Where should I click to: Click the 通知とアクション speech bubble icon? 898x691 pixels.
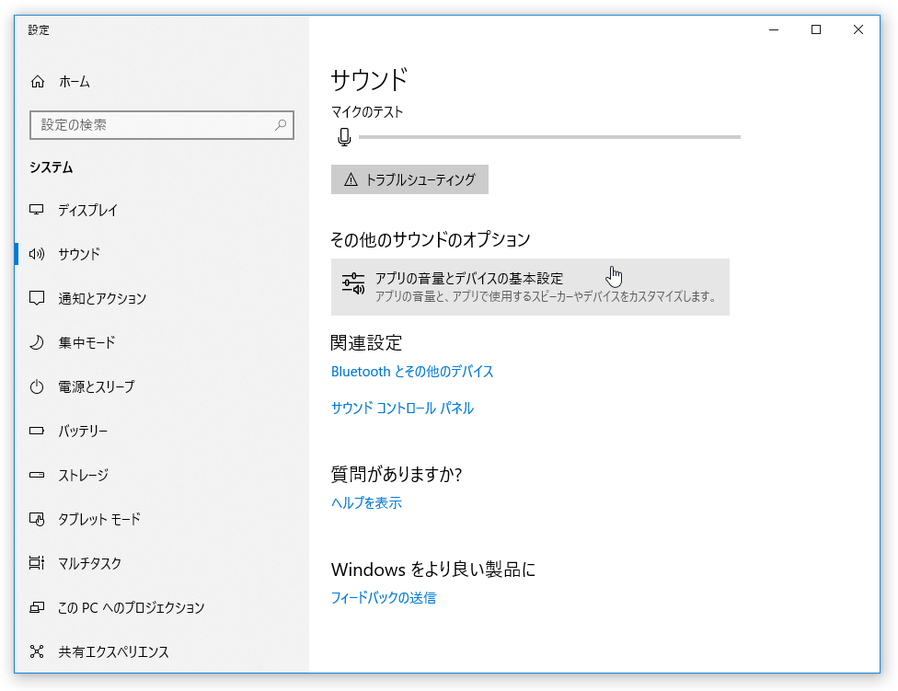(x=37, y=298)
